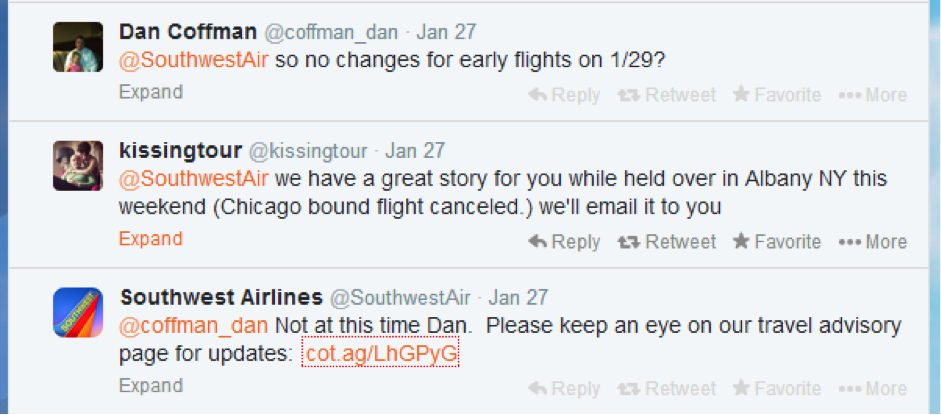Open More options on Southwest Airlines tweet
This screenshot has width=941, height=415.
[873, 389]
